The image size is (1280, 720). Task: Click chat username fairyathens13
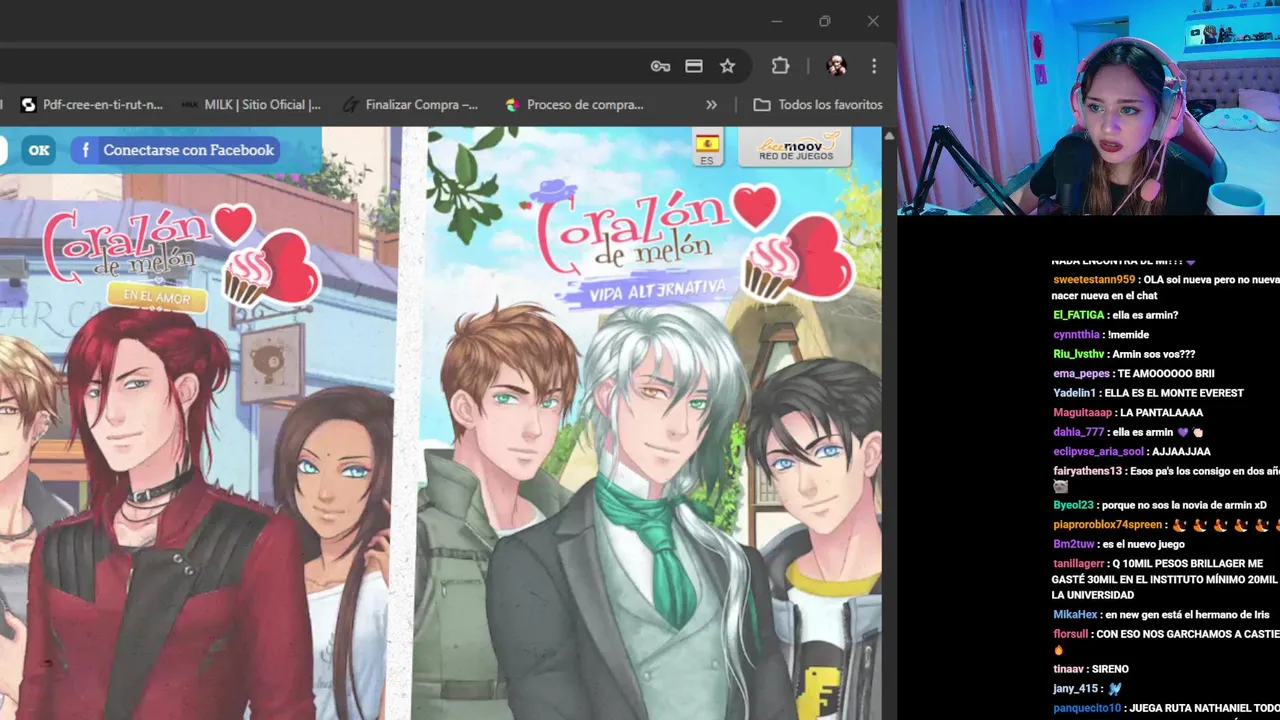coord(1088,471)
